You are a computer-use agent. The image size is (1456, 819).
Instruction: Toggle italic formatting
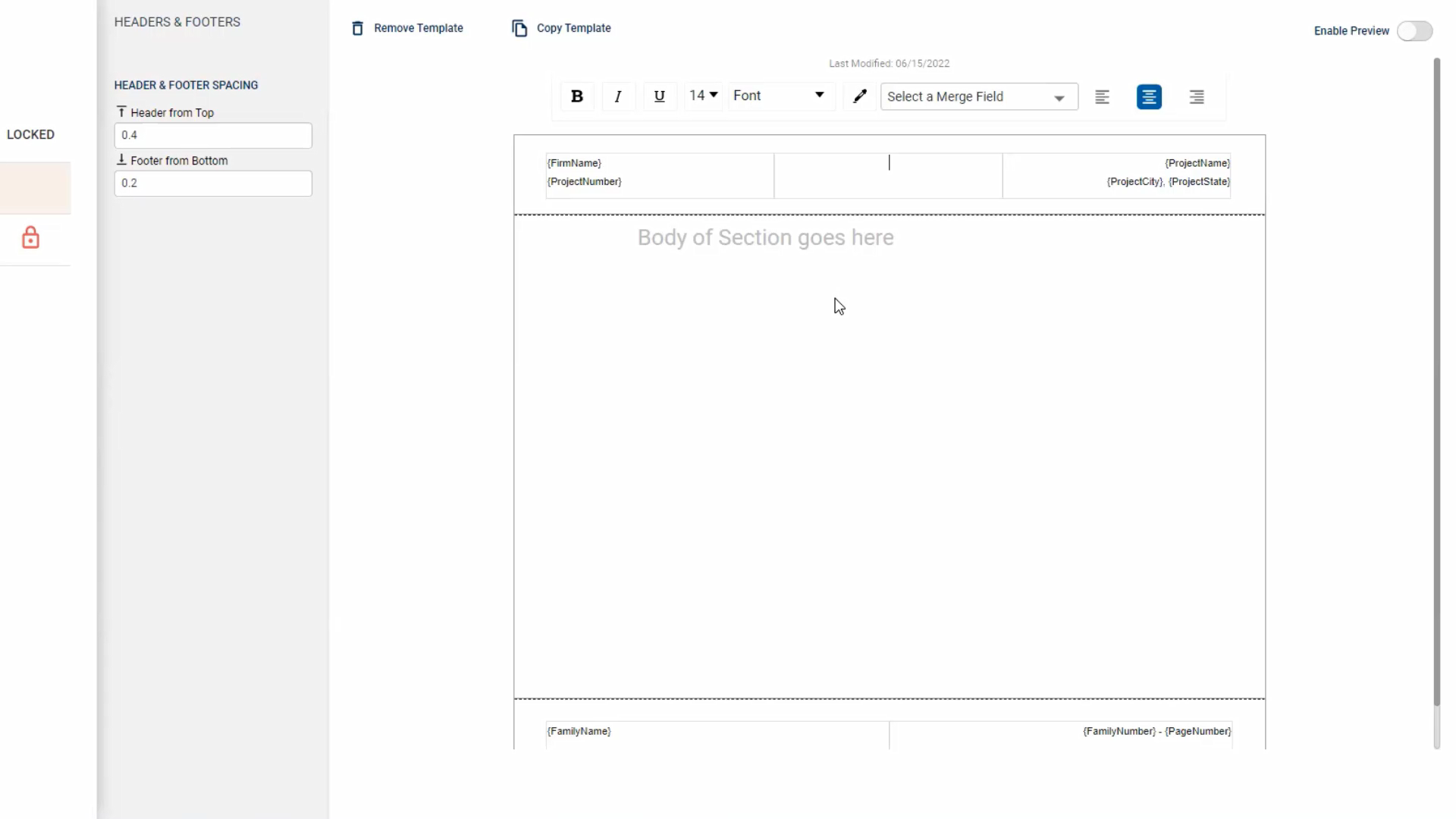[x=618, y=96]
